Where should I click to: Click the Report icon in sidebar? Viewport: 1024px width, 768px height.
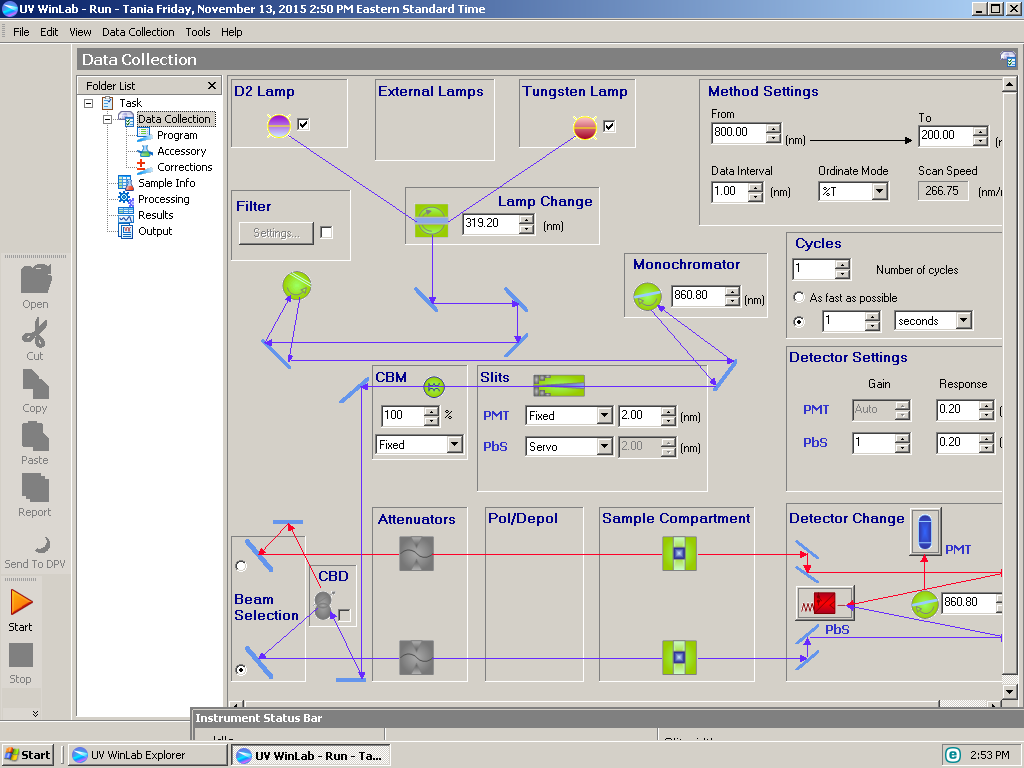[35, 488]
